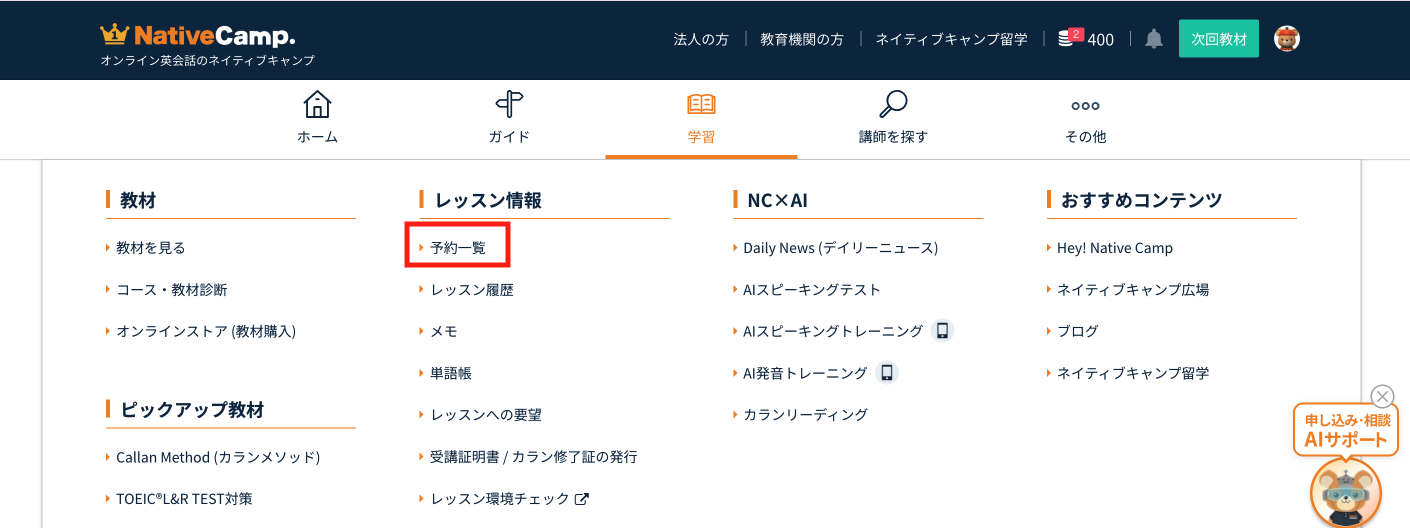1410x528 pixels.
Task: Open the AIサポート bear mascot chat
Action: click(1345, 491)
